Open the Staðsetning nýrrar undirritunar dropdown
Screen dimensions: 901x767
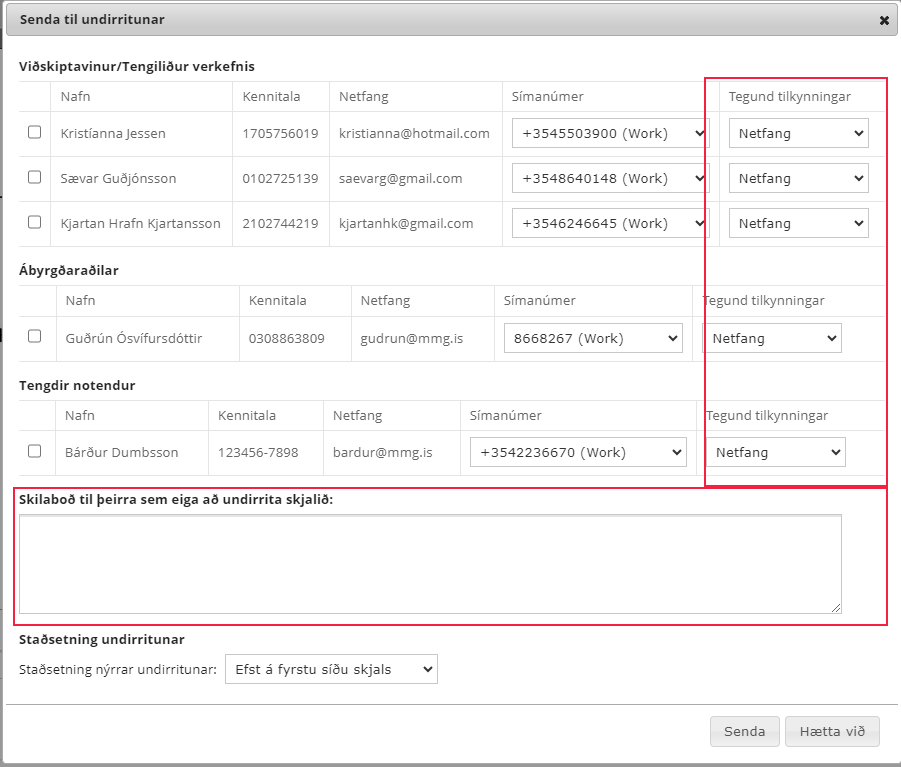pos(330,669)
